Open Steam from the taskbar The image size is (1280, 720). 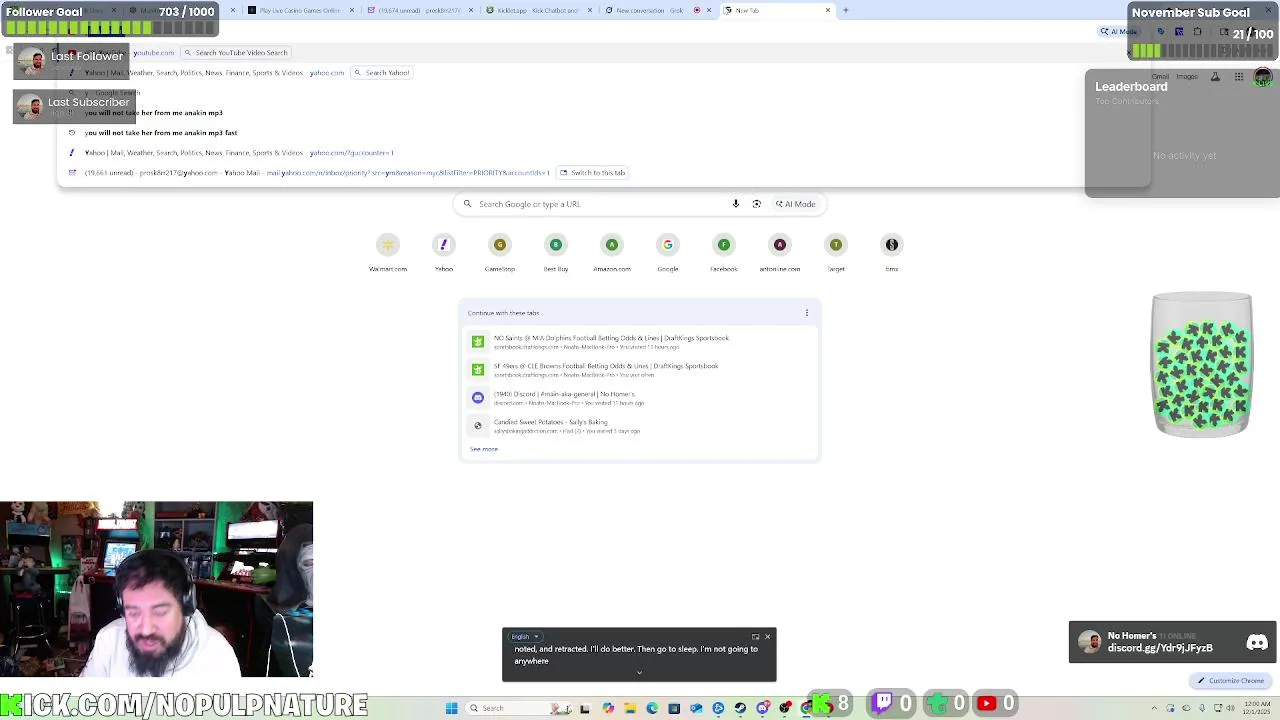740,708
